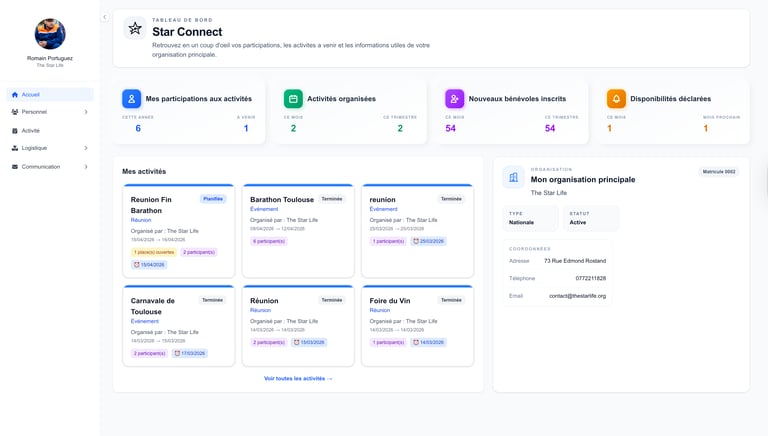Click the Cette année value 6
This screenshot has width=768, height=436.
pyautogui.click(x=138, y=128)
